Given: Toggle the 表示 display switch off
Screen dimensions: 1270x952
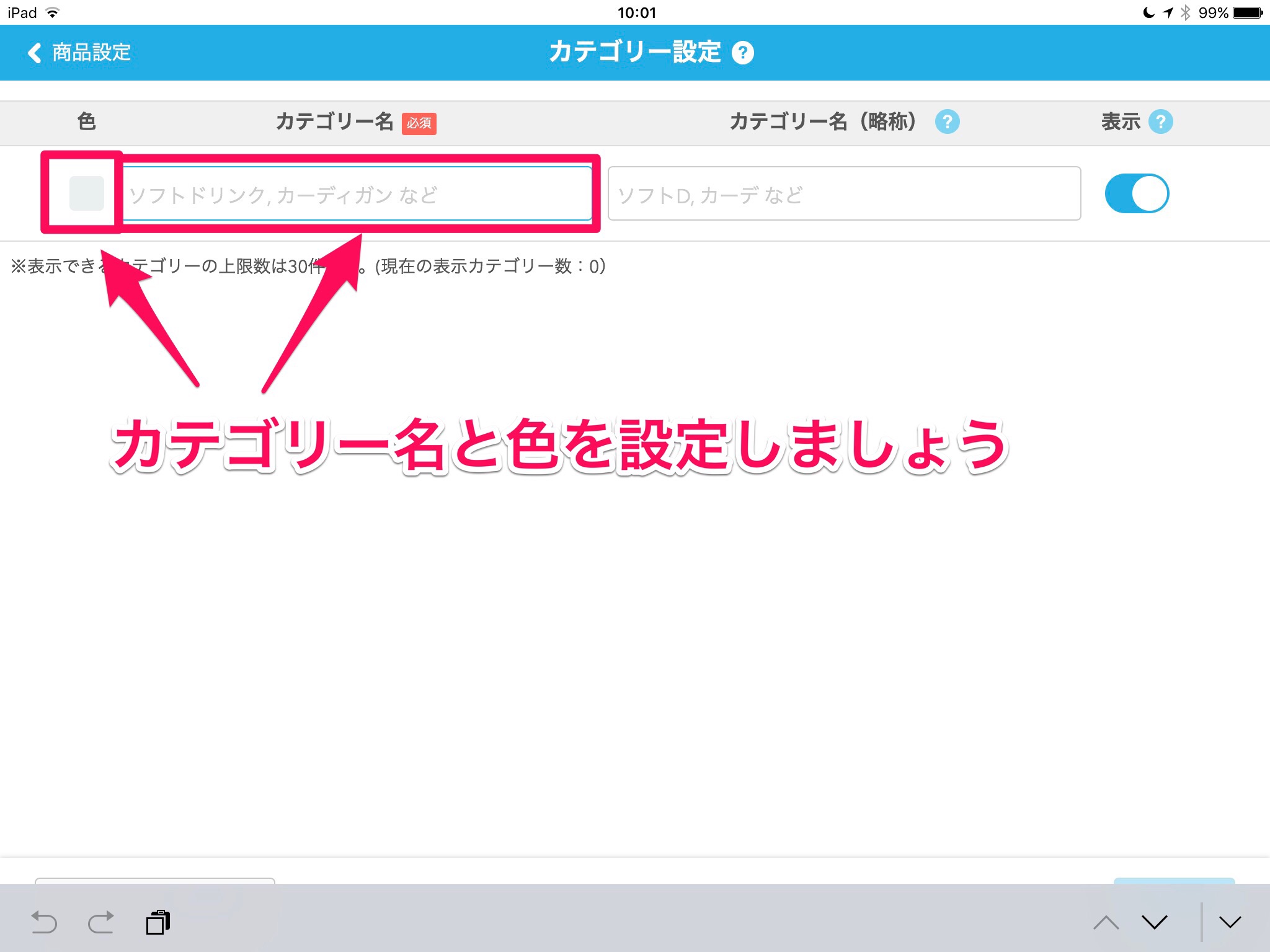Looking at the screenshot, I should 1137,193.
